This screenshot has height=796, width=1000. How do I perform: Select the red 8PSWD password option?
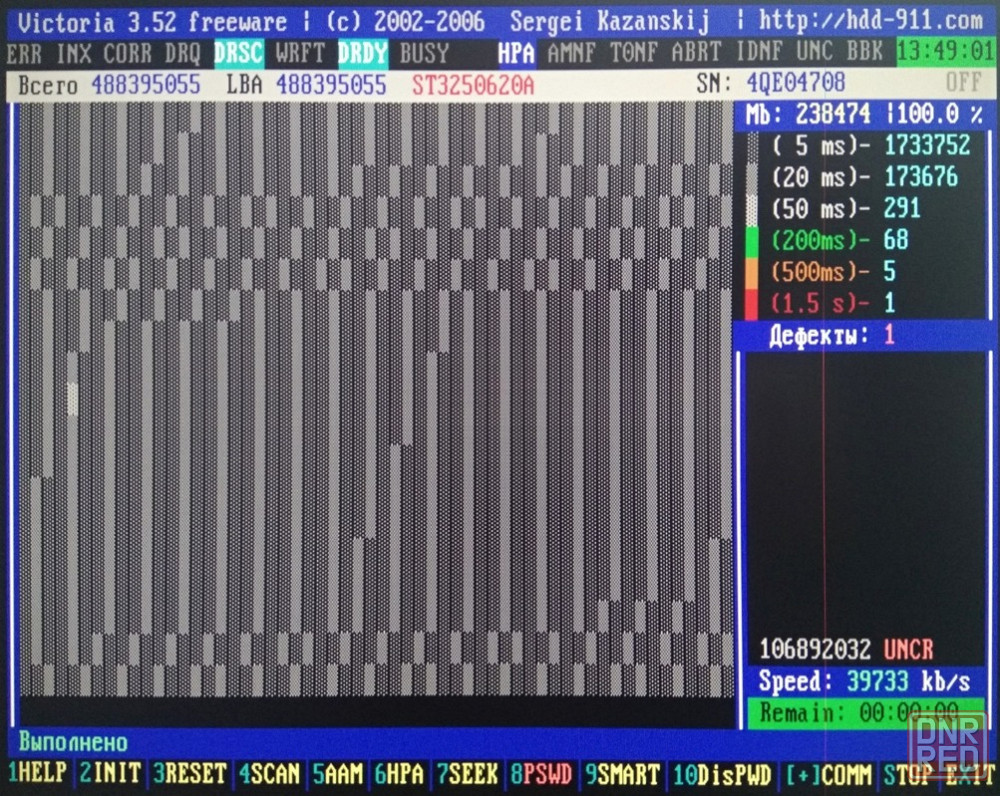[x=541, y=774]
